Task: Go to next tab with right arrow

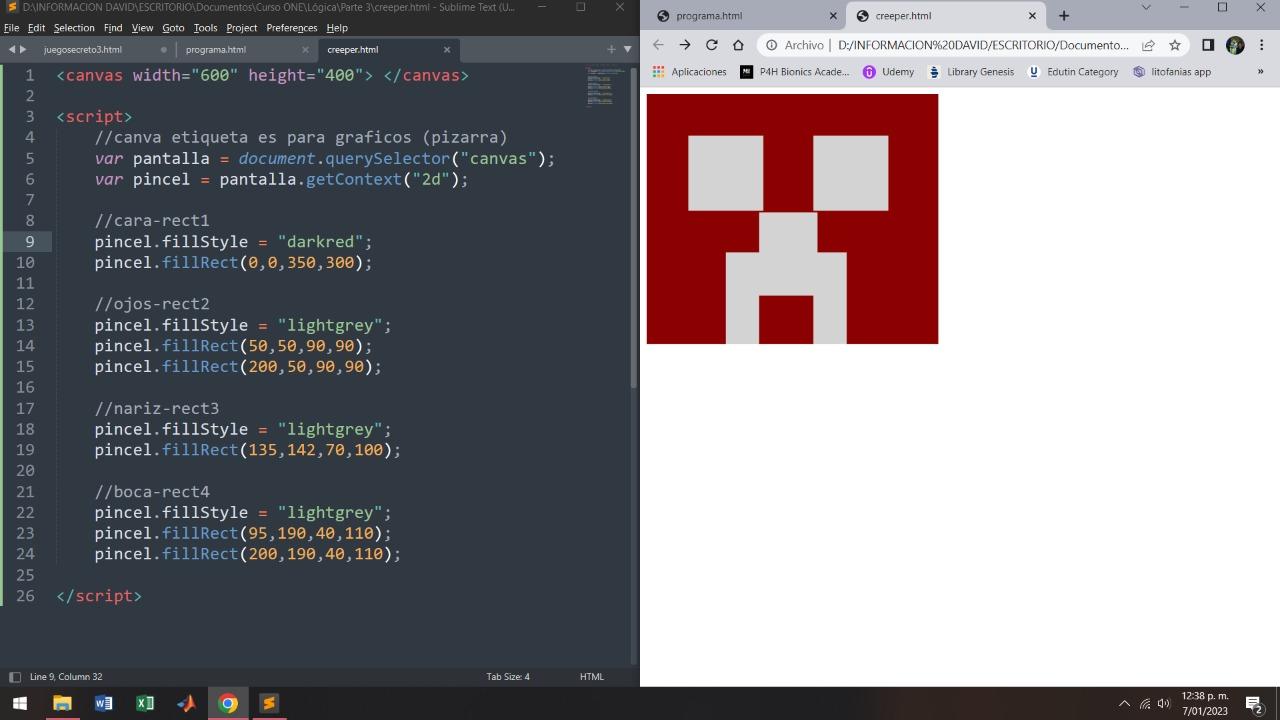Action: coord(23,49)
